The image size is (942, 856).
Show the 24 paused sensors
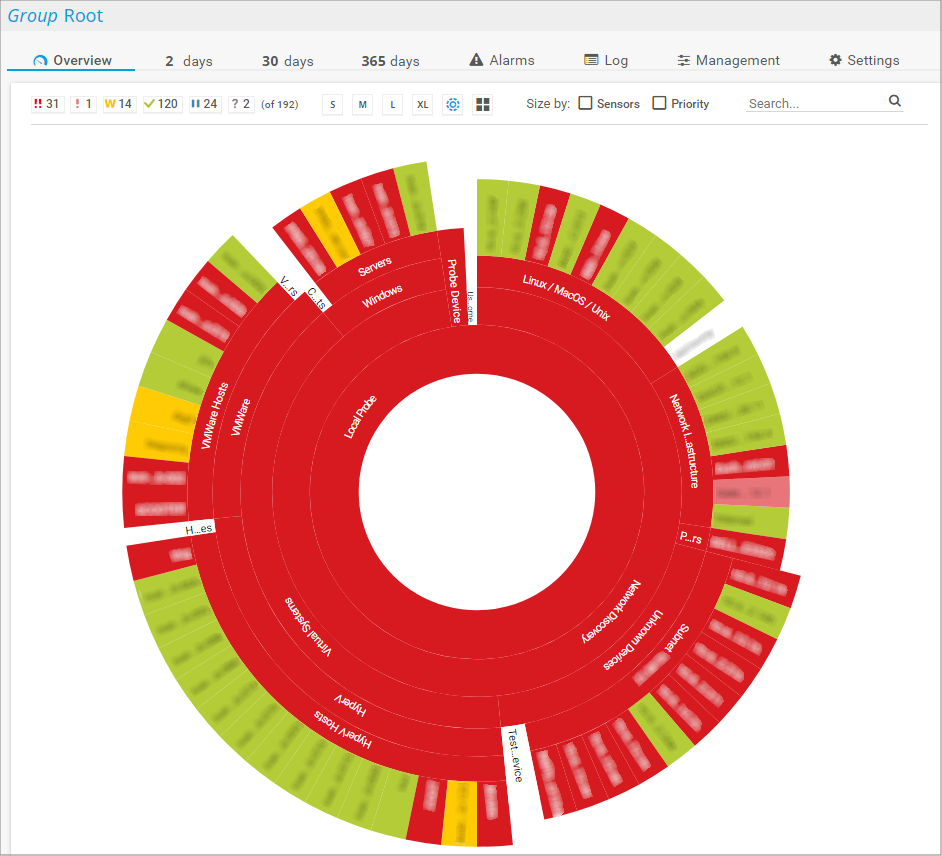click(205, 104)
